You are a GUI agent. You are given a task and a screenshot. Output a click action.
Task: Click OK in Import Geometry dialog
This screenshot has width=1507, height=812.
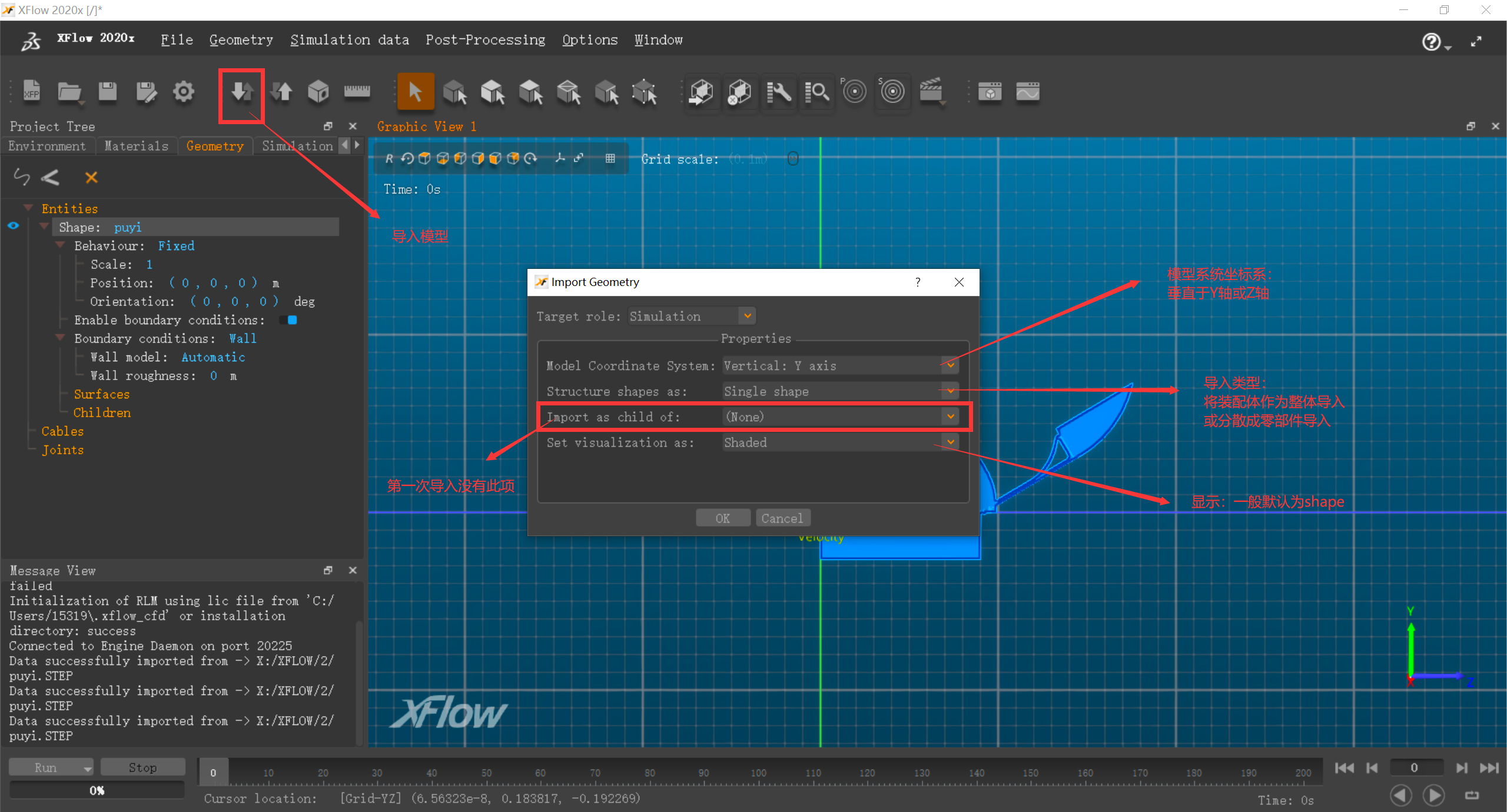[x=722, y=518]
